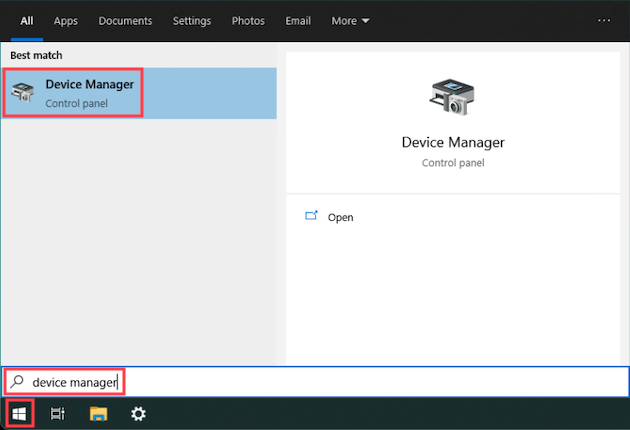This screenshot has height=430, width=630.
Task: Filter results by Documents
Action: click(125, 20)
